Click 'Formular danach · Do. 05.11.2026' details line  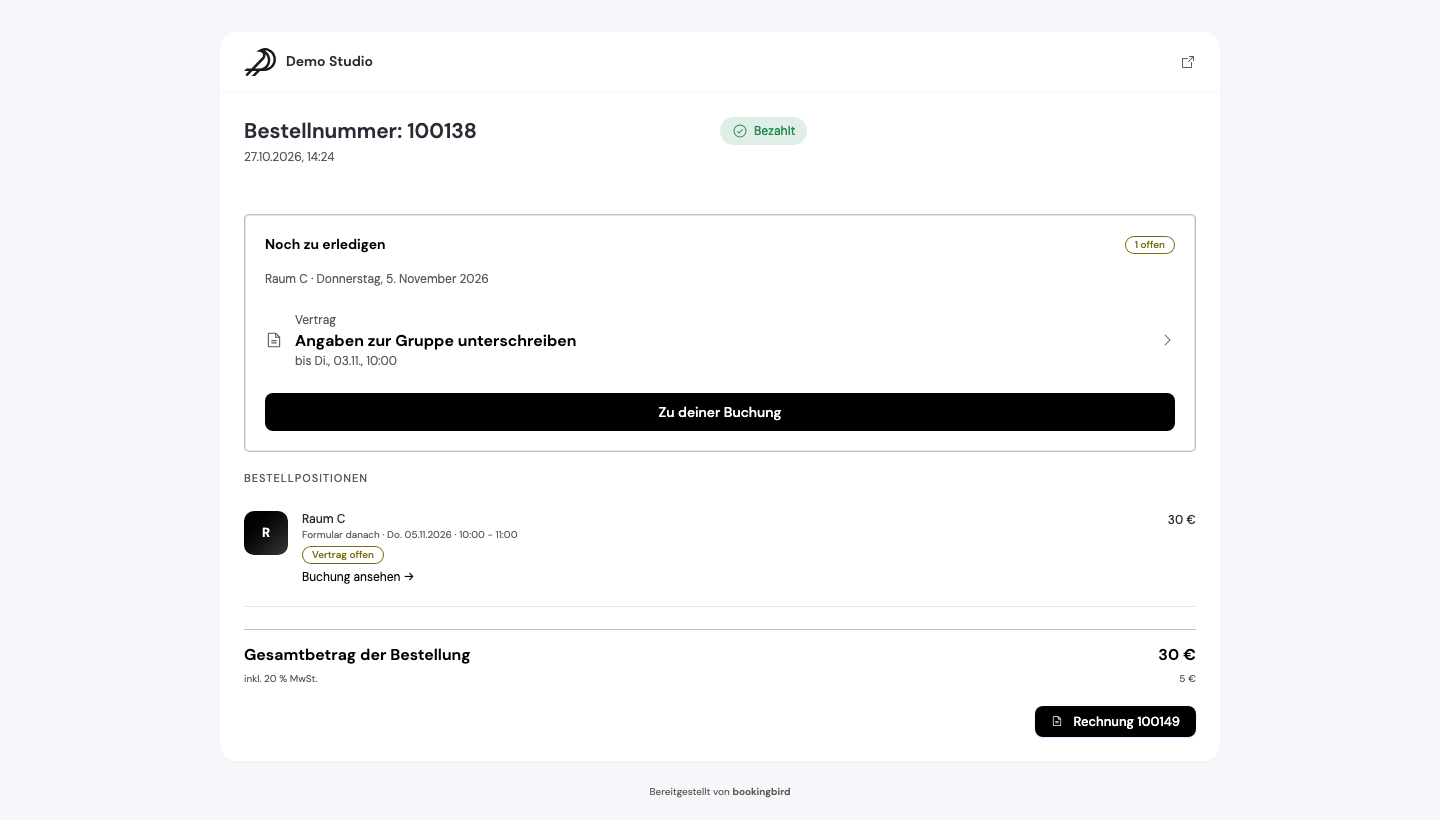(410, 535)
